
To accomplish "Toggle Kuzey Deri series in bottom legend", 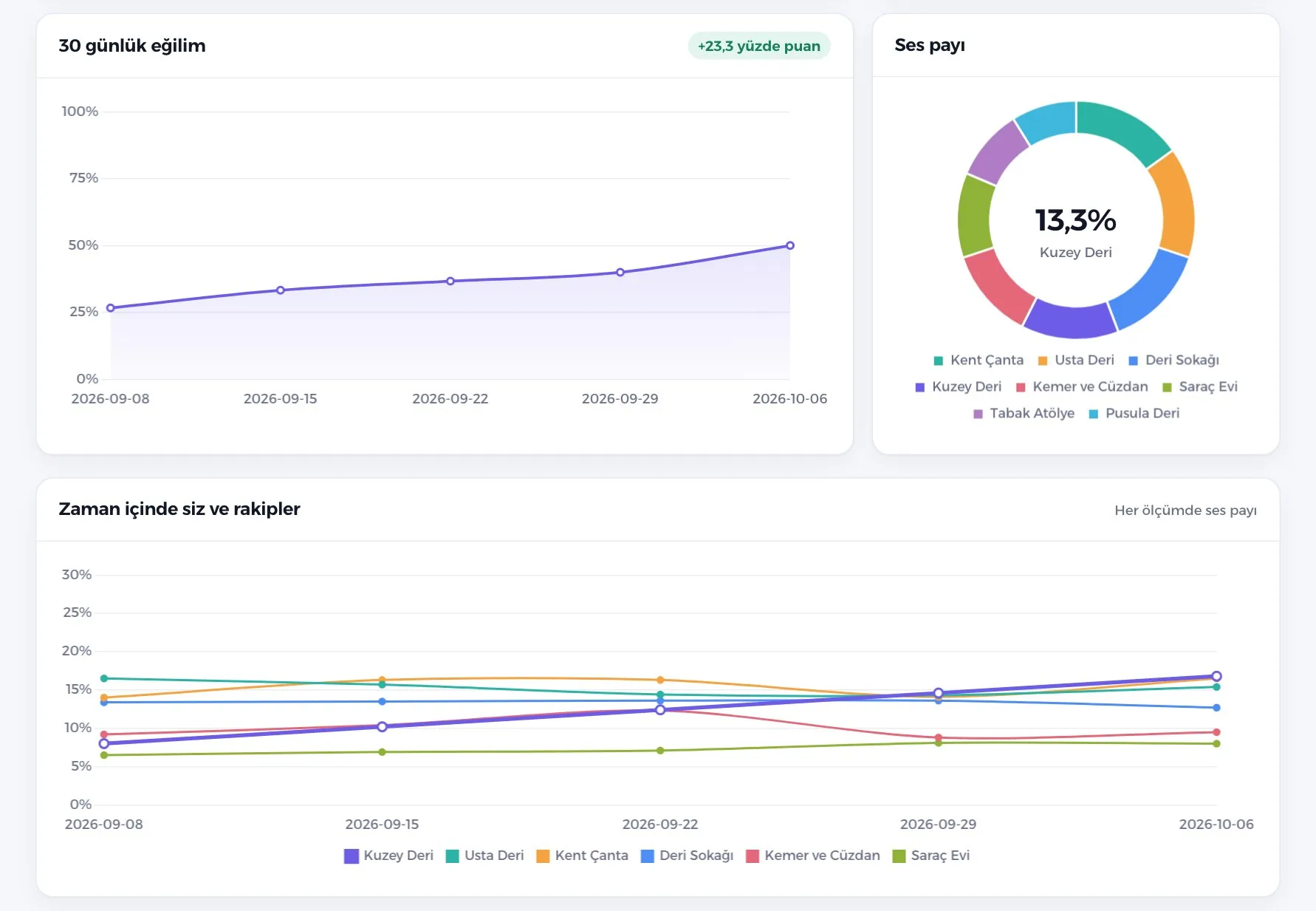I will [x=389, y=856].
